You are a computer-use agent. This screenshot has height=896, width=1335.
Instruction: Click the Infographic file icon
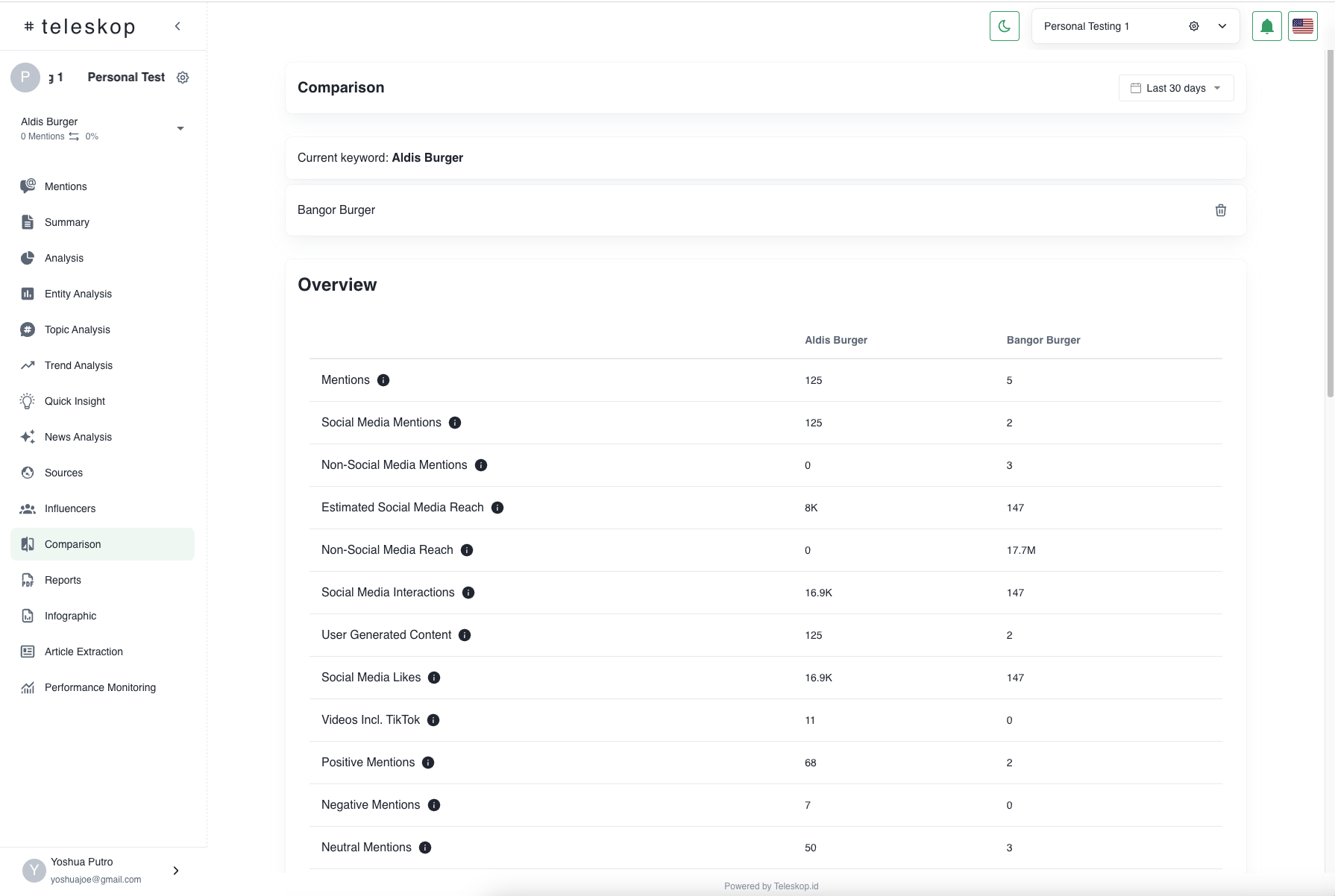(x=28, y=616)
